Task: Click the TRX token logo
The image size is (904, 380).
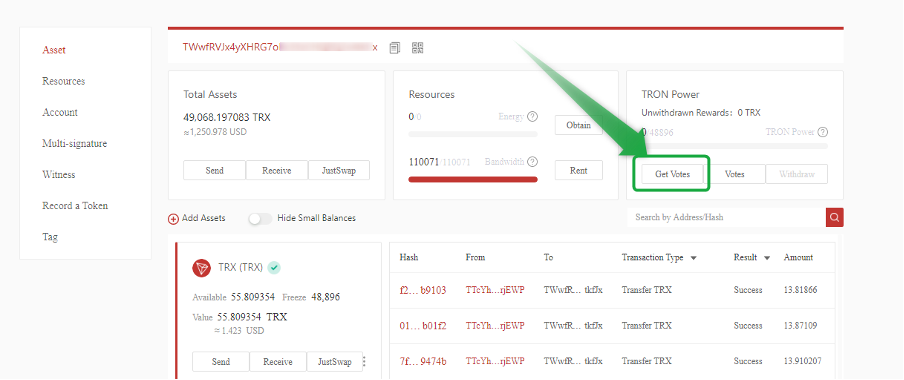Action: (202, 268)
